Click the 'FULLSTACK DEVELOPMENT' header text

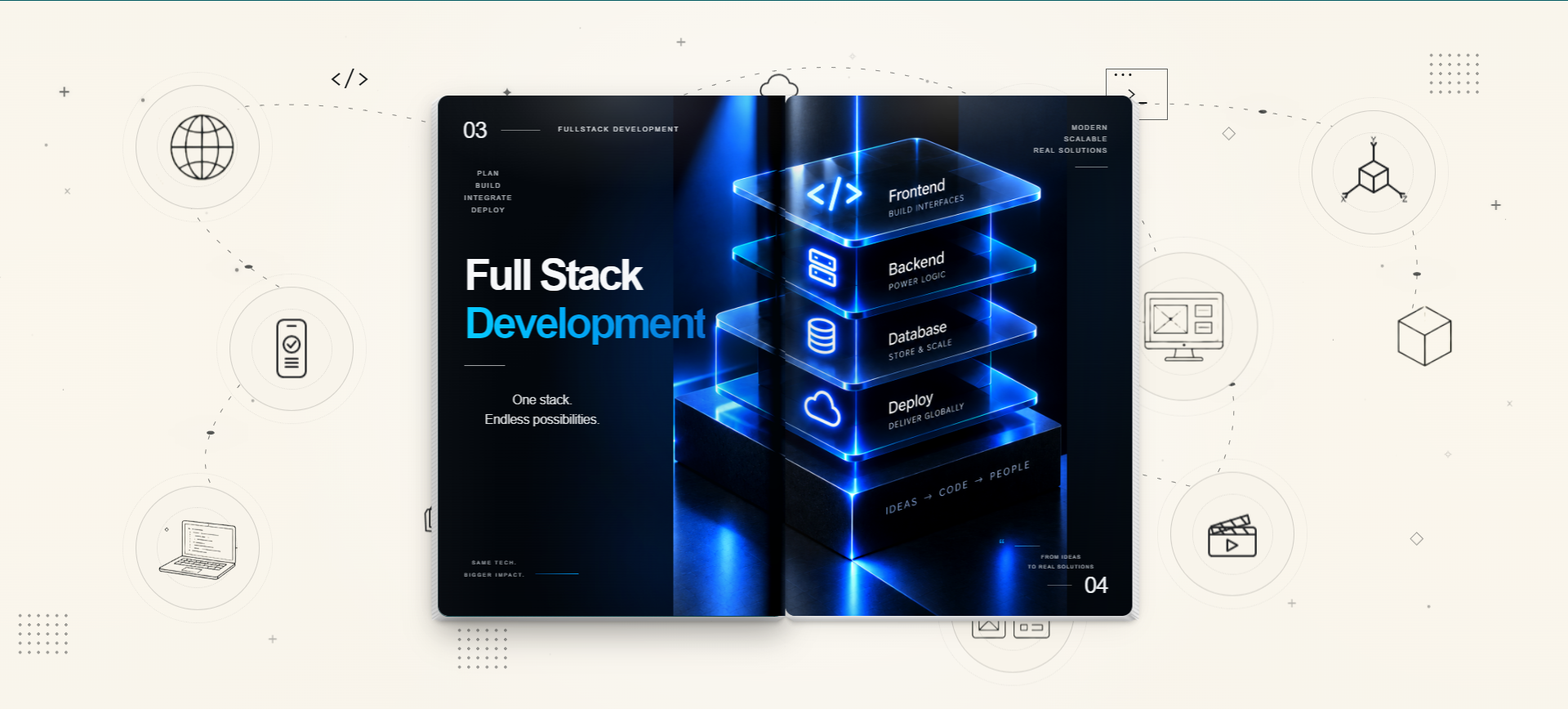(x=618, y=129)
